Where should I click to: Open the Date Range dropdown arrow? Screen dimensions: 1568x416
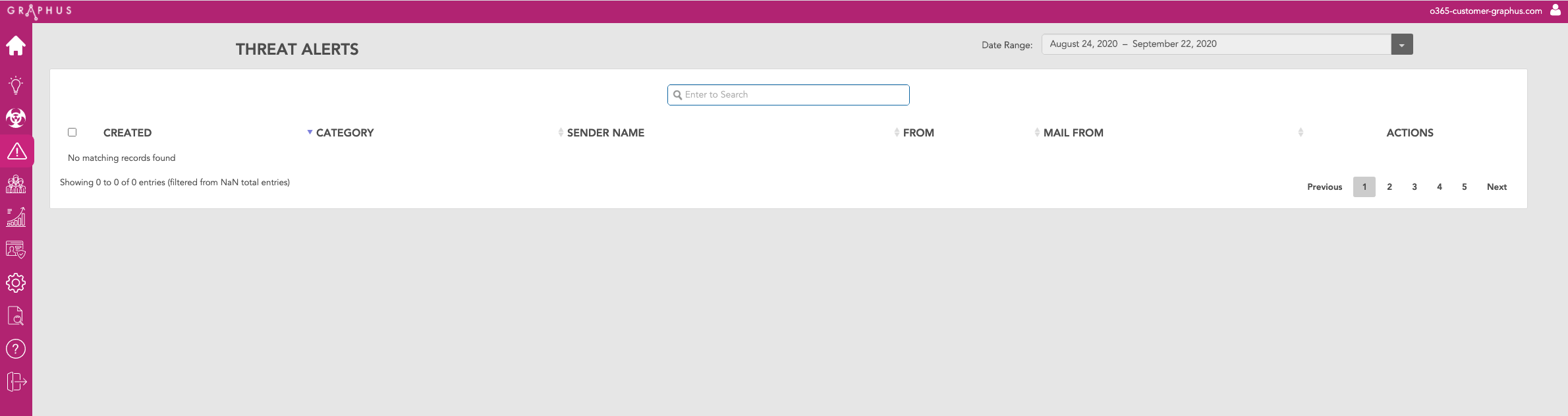pos(1402,44)
